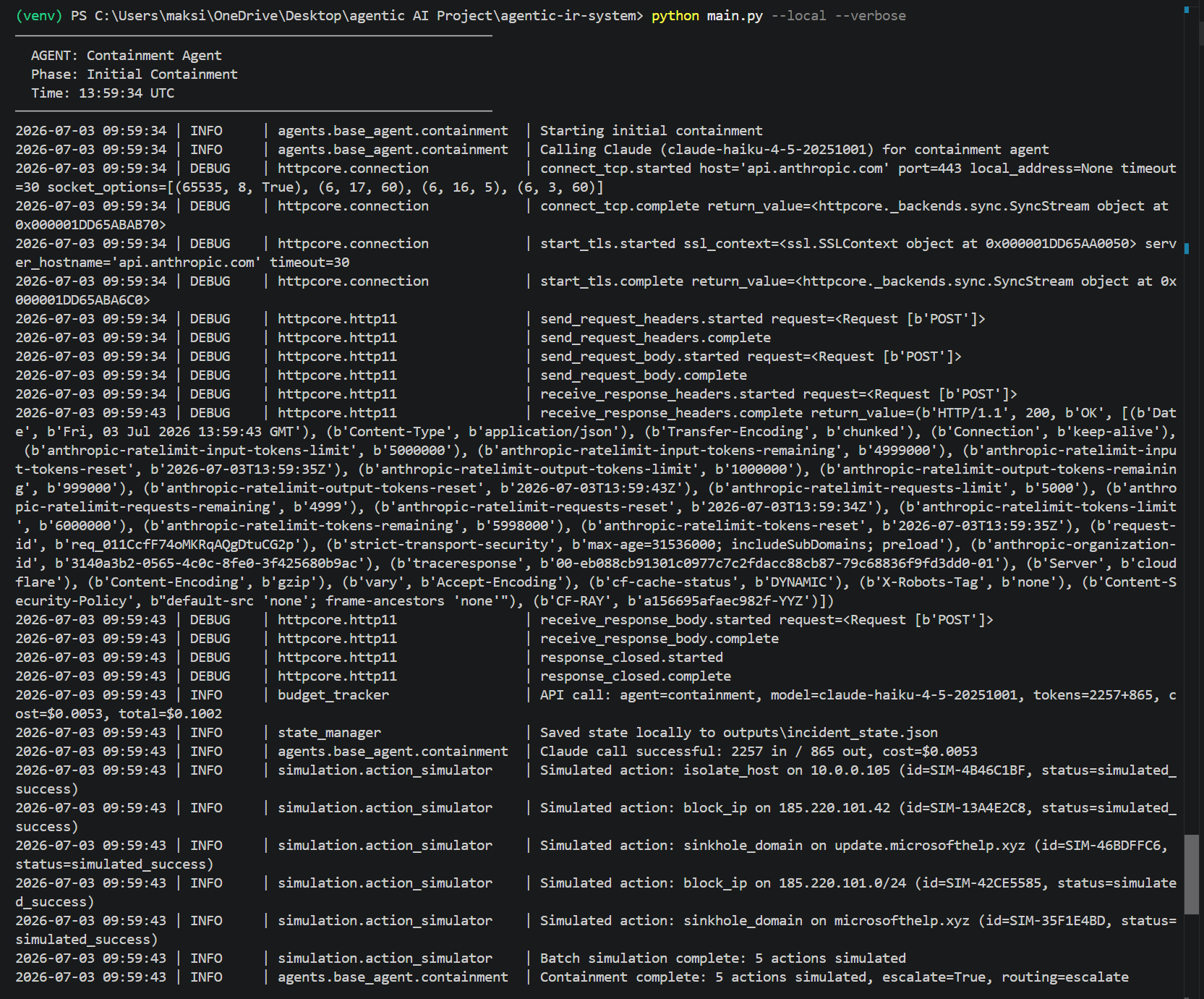Screen dimensions: 1204x999
Task: Click the "state_manager" logger name
Action: point(329,733)
